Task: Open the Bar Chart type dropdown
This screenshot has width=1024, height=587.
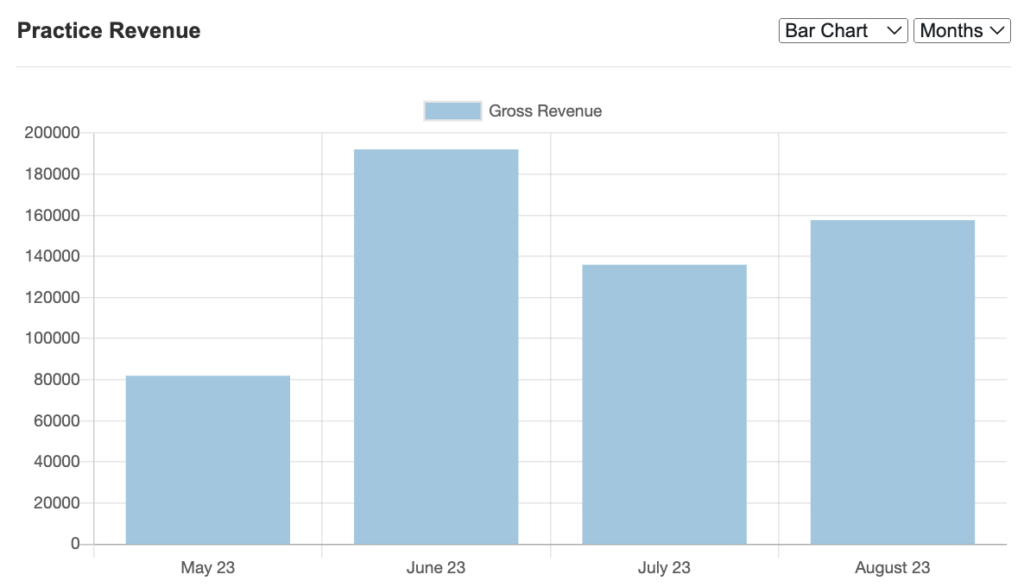Action: click(842, 31)
